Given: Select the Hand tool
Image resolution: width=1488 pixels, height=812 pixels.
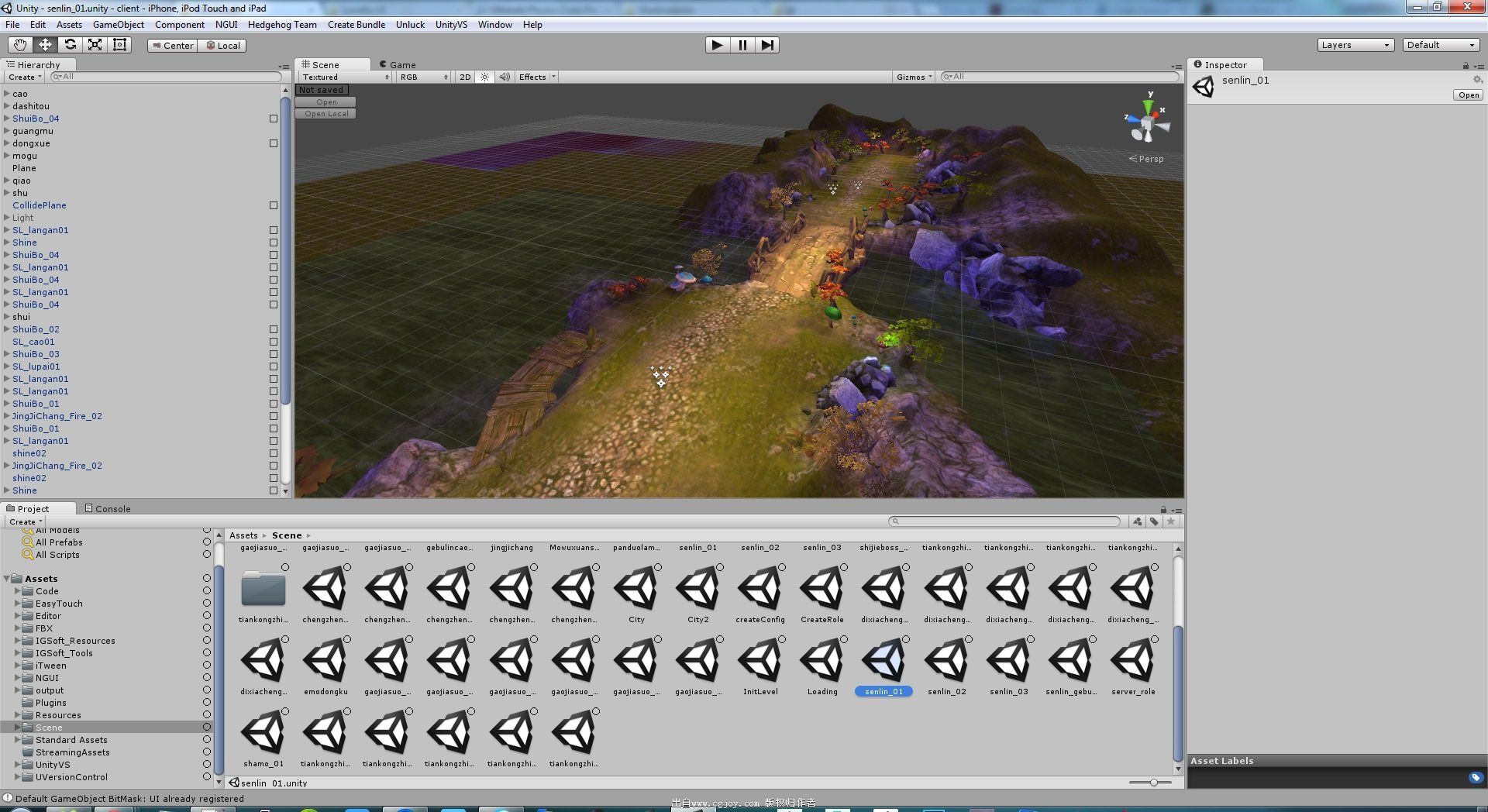Looking at the screenshot, I should pos(20,45).
